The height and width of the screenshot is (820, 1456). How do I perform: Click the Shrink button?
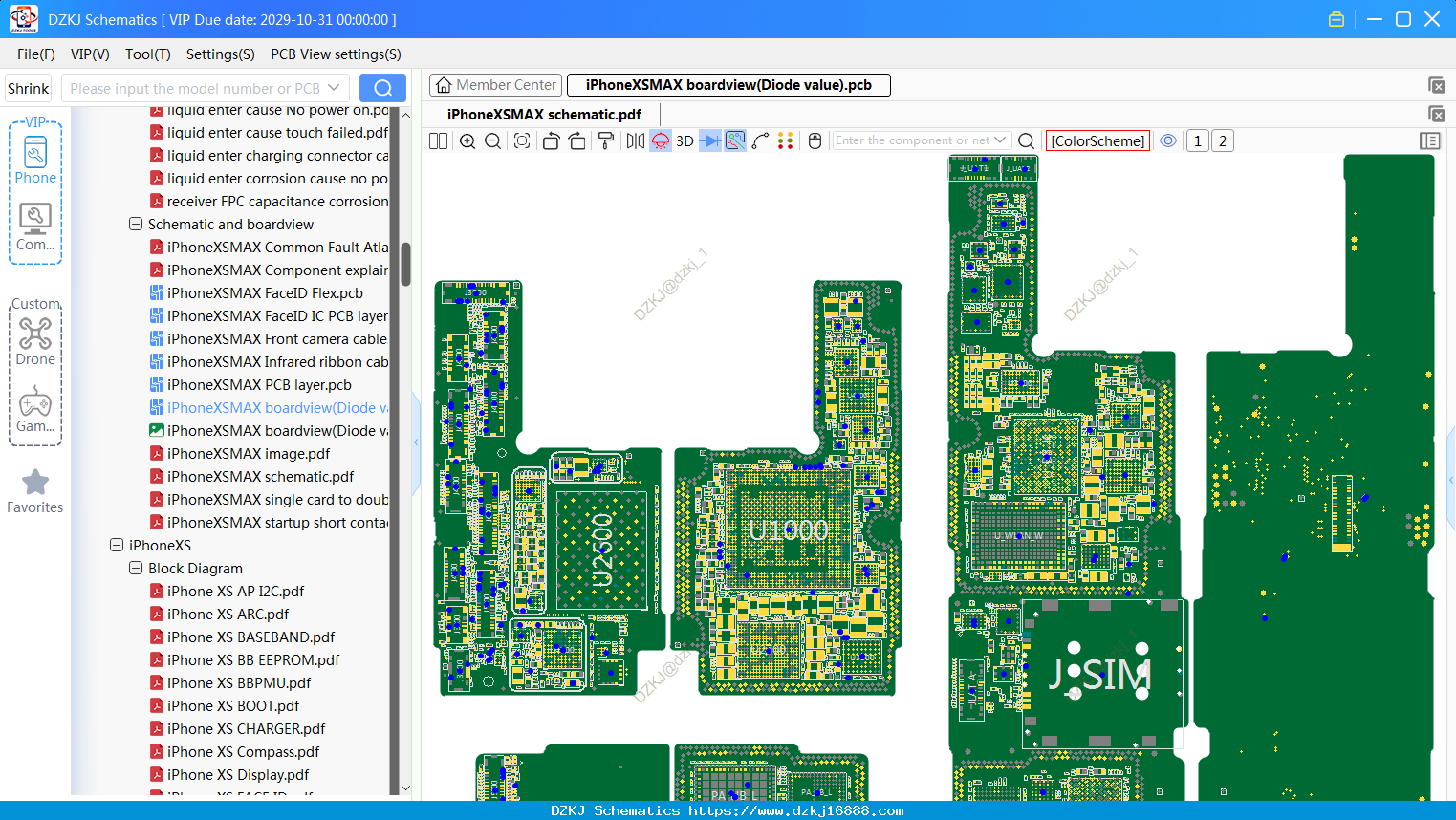(x=29, y=88)
